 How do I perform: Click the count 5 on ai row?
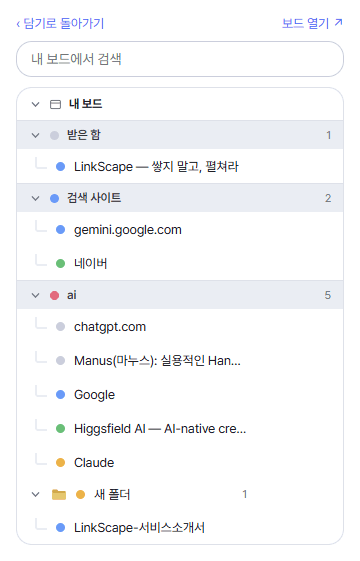328,296
